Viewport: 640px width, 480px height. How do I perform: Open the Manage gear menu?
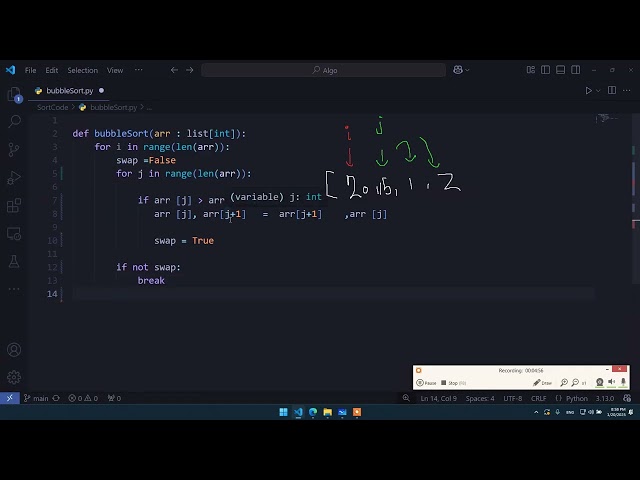point(14,377)
